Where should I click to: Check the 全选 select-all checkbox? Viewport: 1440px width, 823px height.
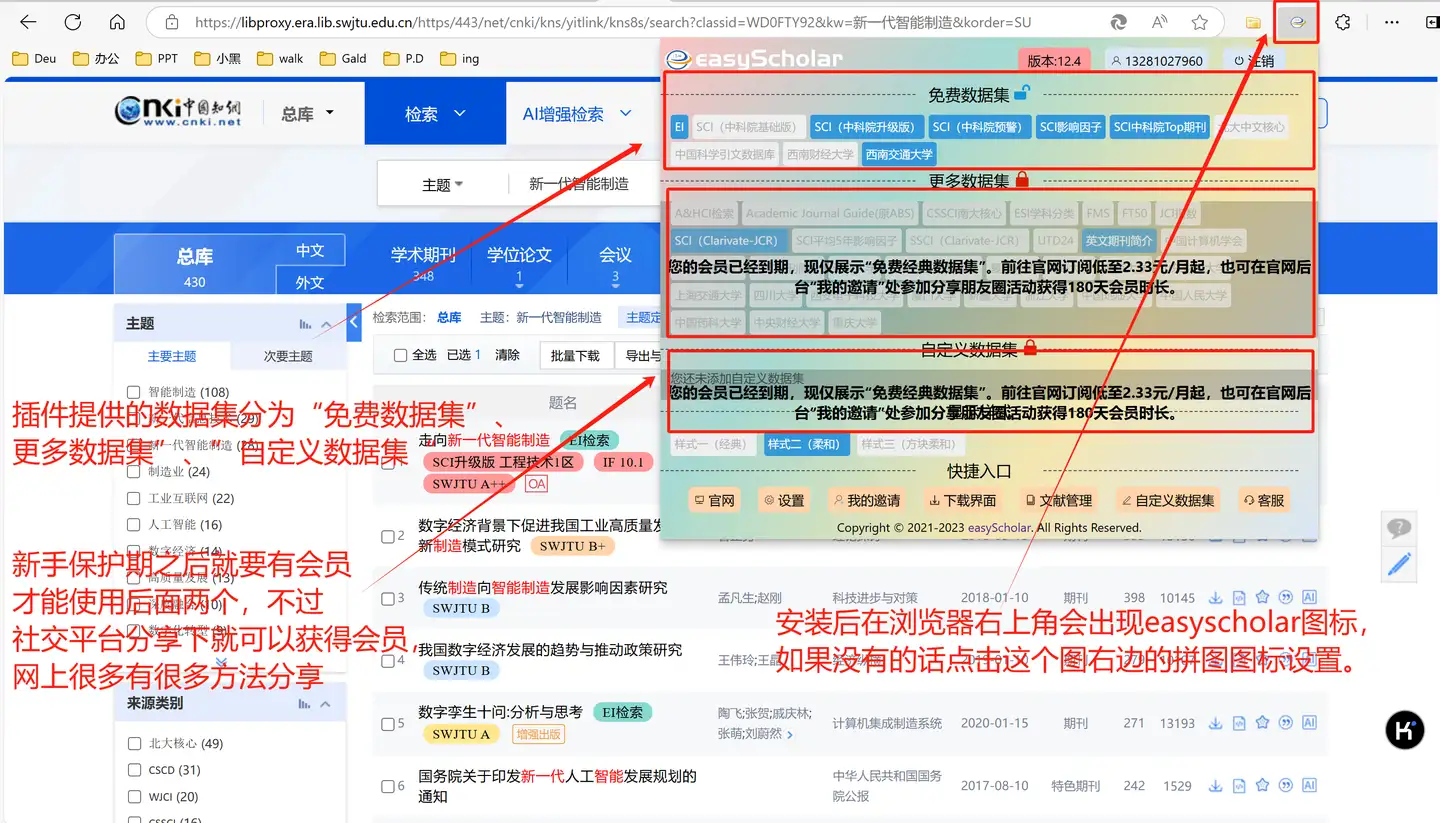point(401,355)
